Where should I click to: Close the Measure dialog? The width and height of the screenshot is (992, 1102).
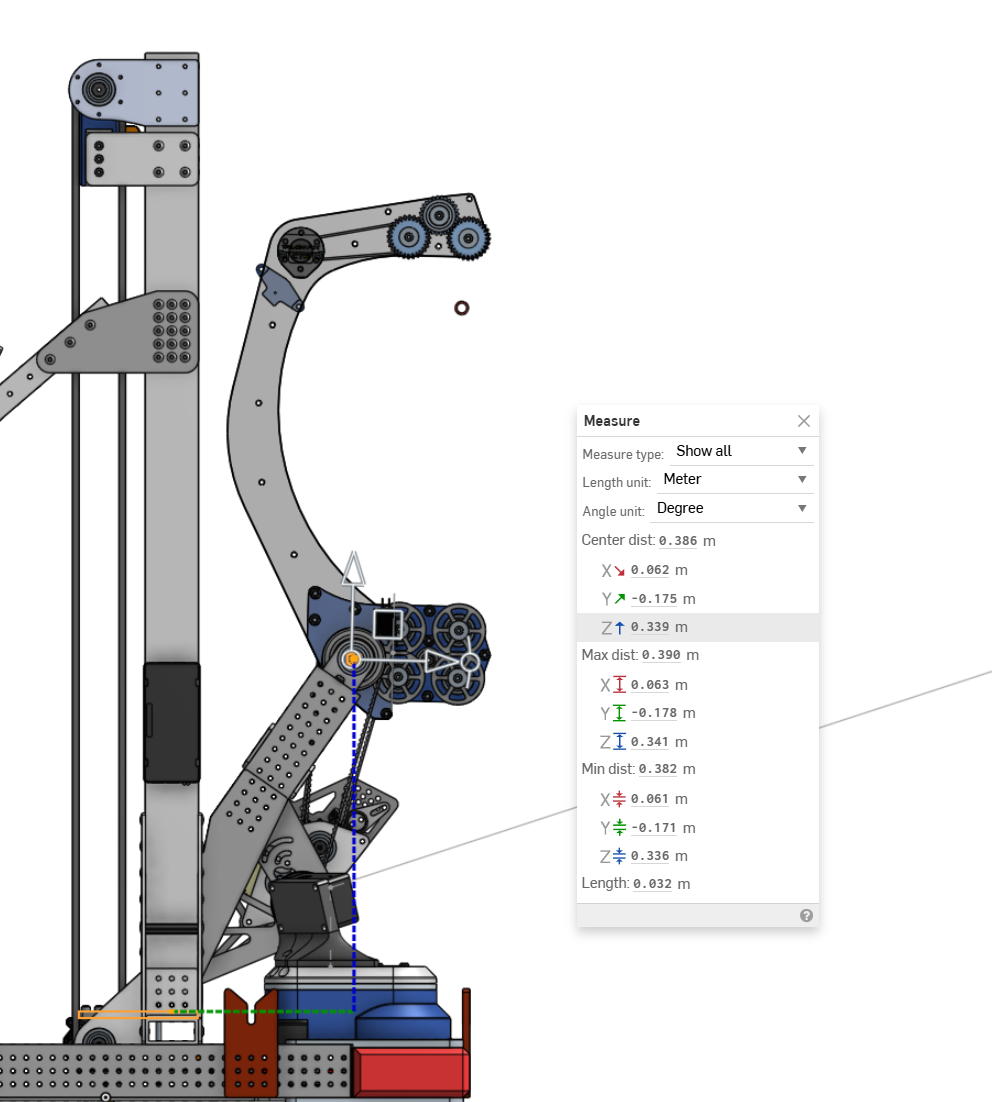[x=803, y=421]
